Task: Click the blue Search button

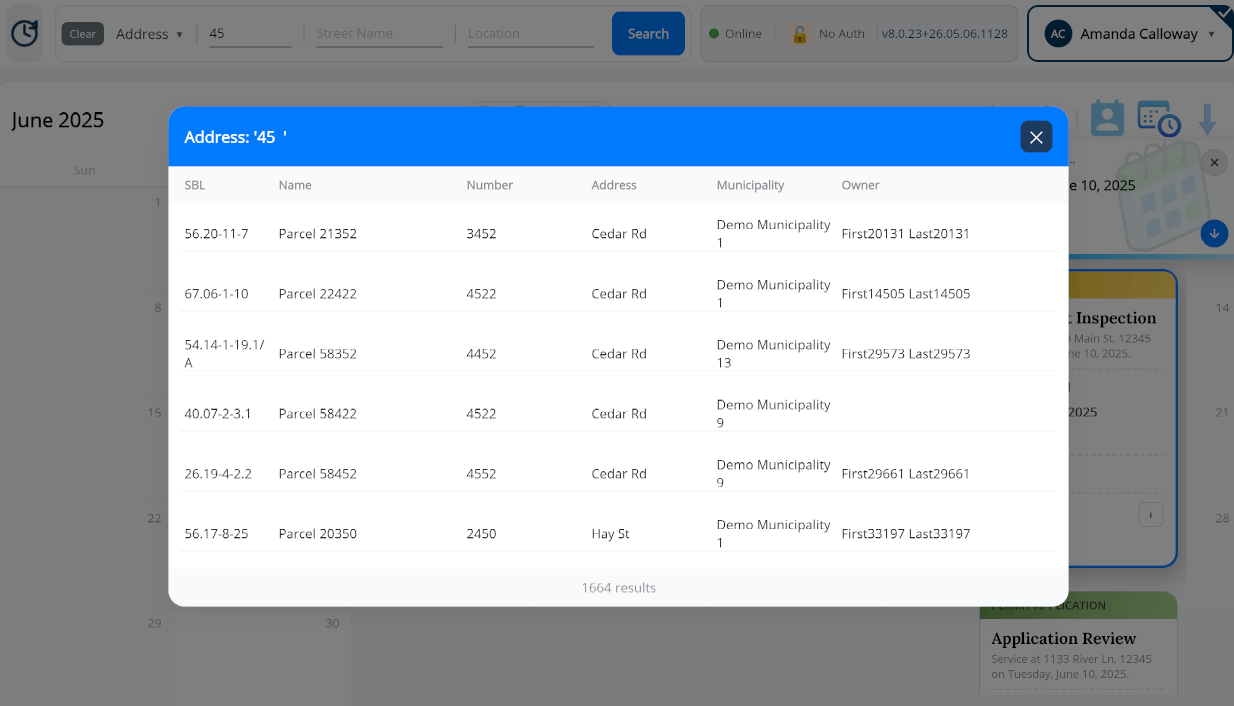Action: [648, 34]
